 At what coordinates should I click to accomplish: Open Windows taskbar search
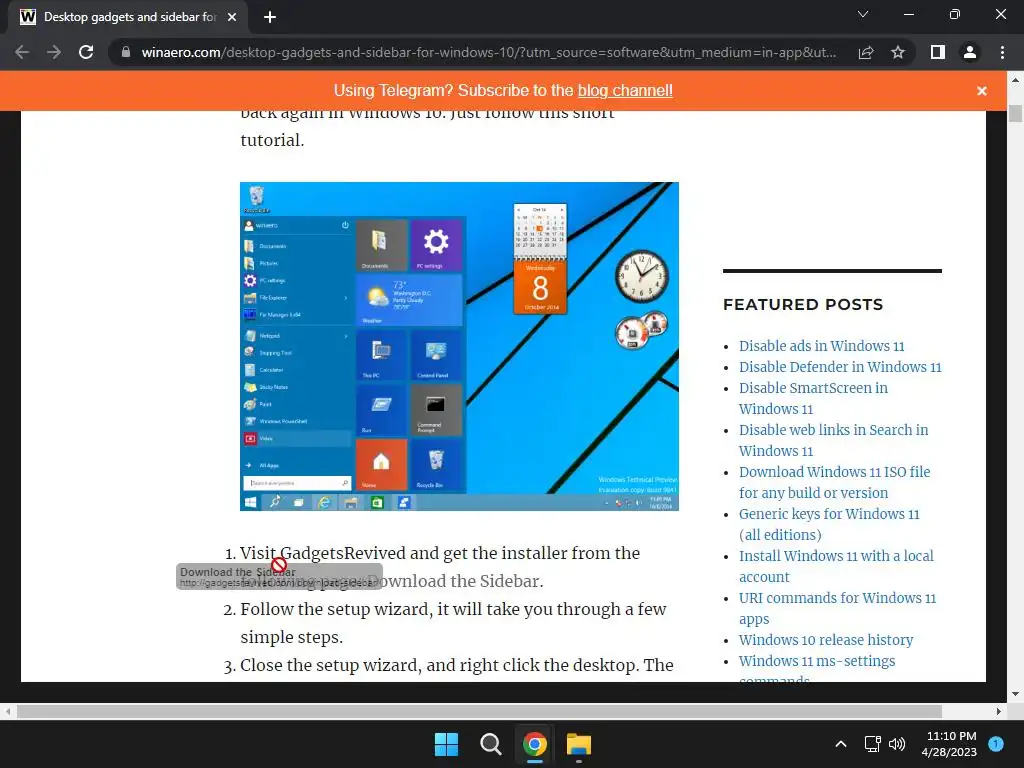[x=490, y=744]
